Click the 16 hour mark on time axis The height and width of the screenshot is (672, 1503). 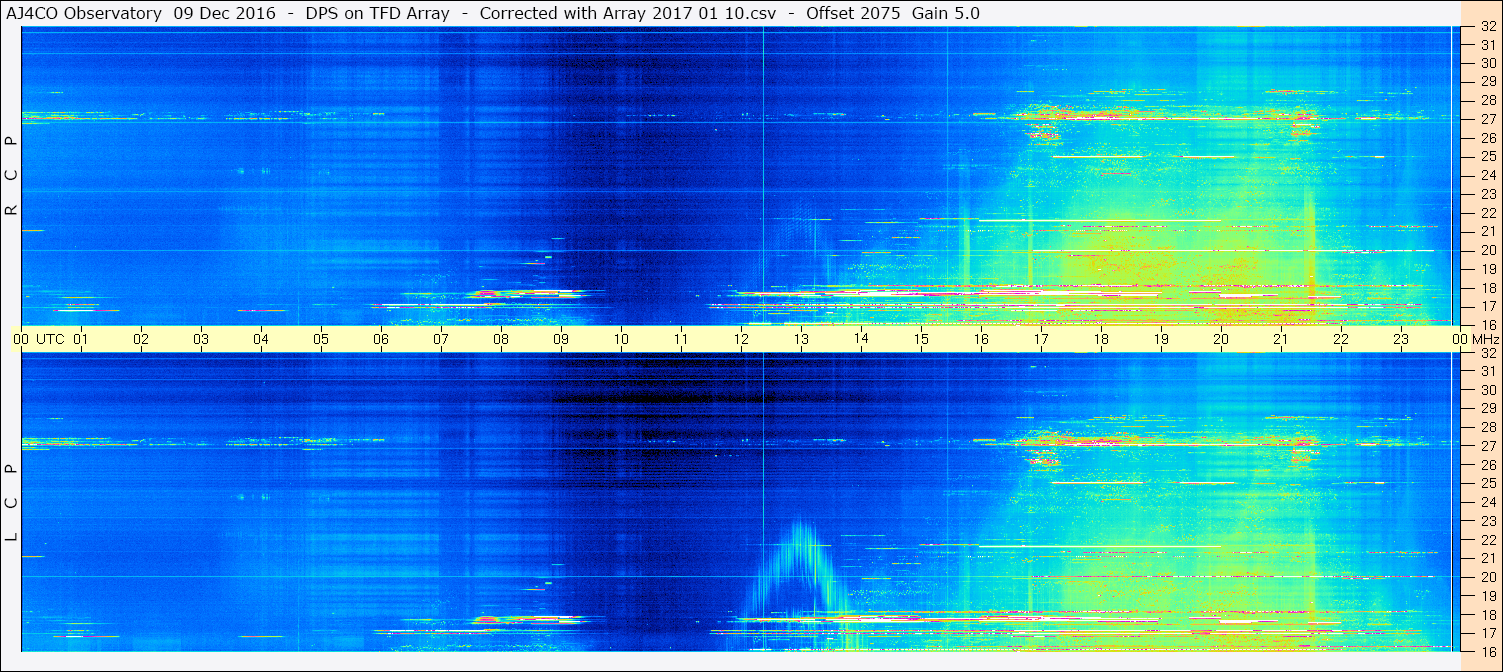pyautogui.click(x=981, y=339)
